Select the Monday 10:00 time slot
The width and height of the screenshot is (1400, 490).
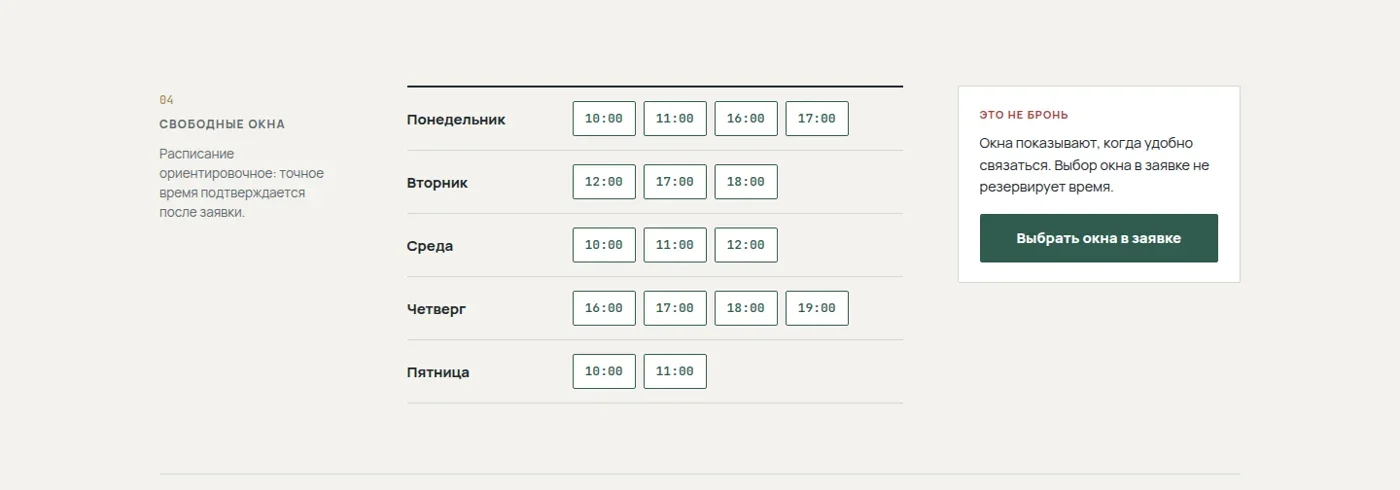click(604, 119)
